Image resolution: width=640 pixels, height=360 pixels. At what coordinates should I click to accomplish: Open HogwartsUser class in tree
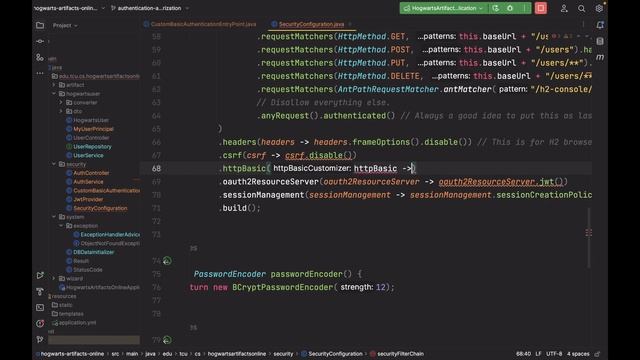click(91, 120)
